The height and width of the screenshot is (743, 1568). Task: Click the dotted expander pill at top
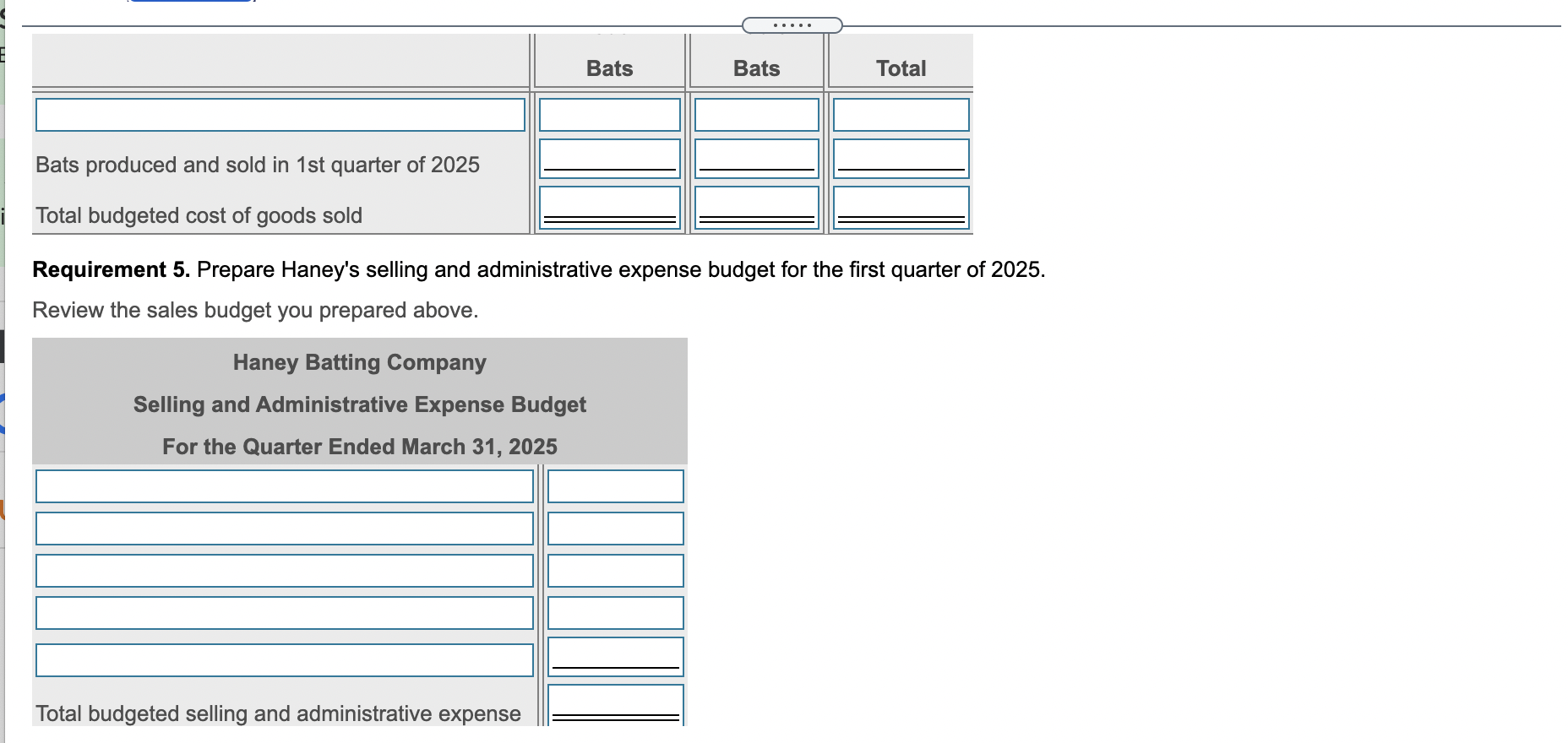click(792, 25)
